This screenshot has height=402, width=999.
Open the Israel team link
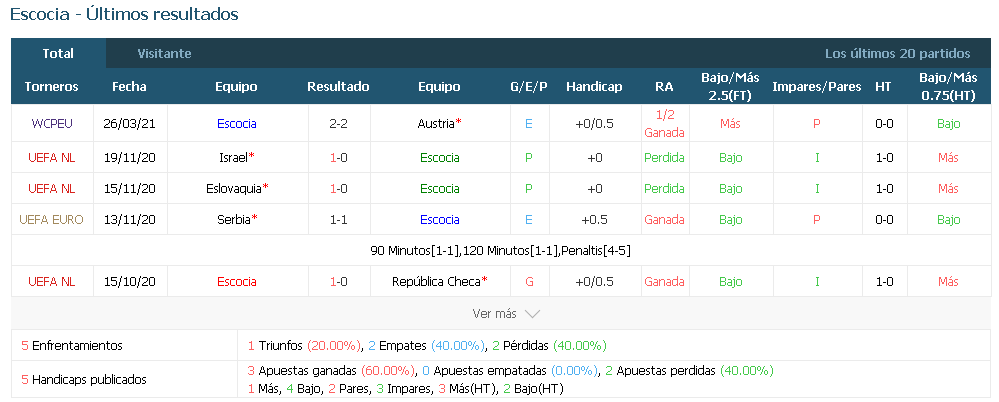pyautogui.click(x=233, y=157)
